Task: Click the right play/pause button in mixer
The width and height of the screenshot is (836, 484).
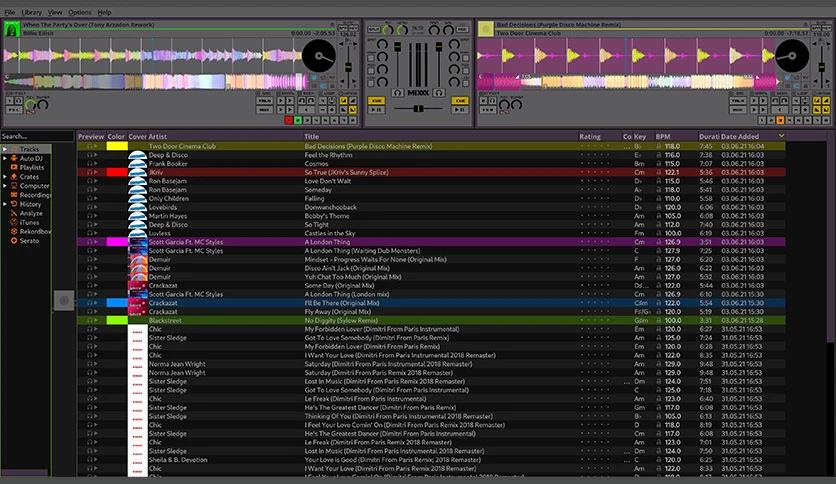Action: pyautogui.click(x=460, y=110)
